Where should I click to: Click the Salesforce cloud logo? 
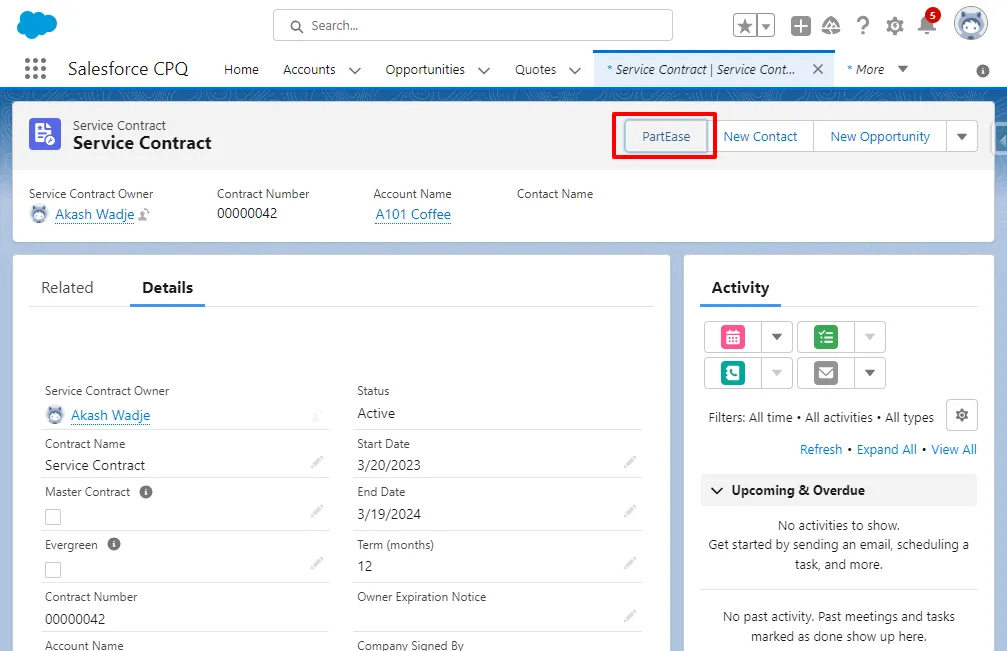(x=37, y=25)
